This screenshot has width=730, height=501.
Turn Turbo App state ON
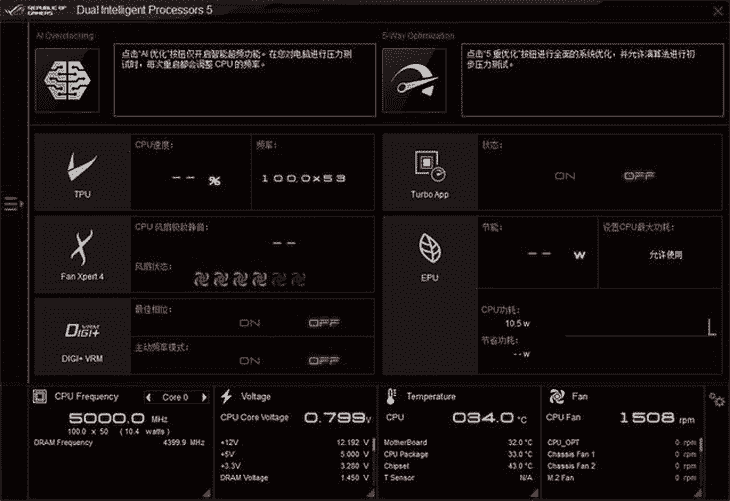(565, 176)
